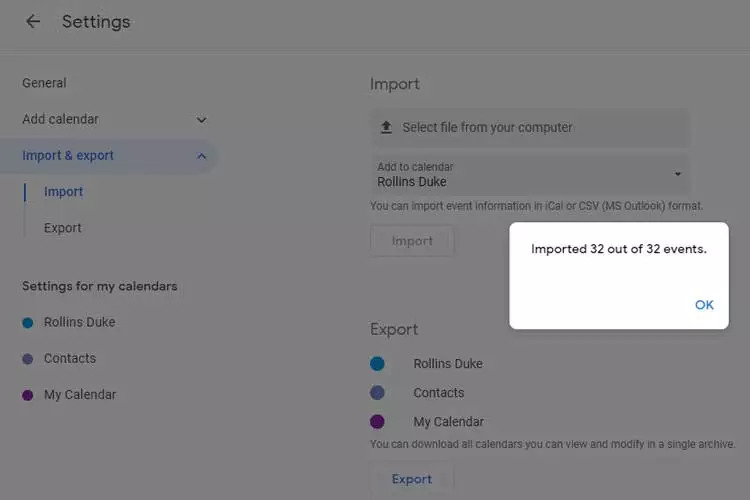Screen dimensions: 750x500
Task: Go to Import sub-item in sidebar
Action: coord(64,192)
